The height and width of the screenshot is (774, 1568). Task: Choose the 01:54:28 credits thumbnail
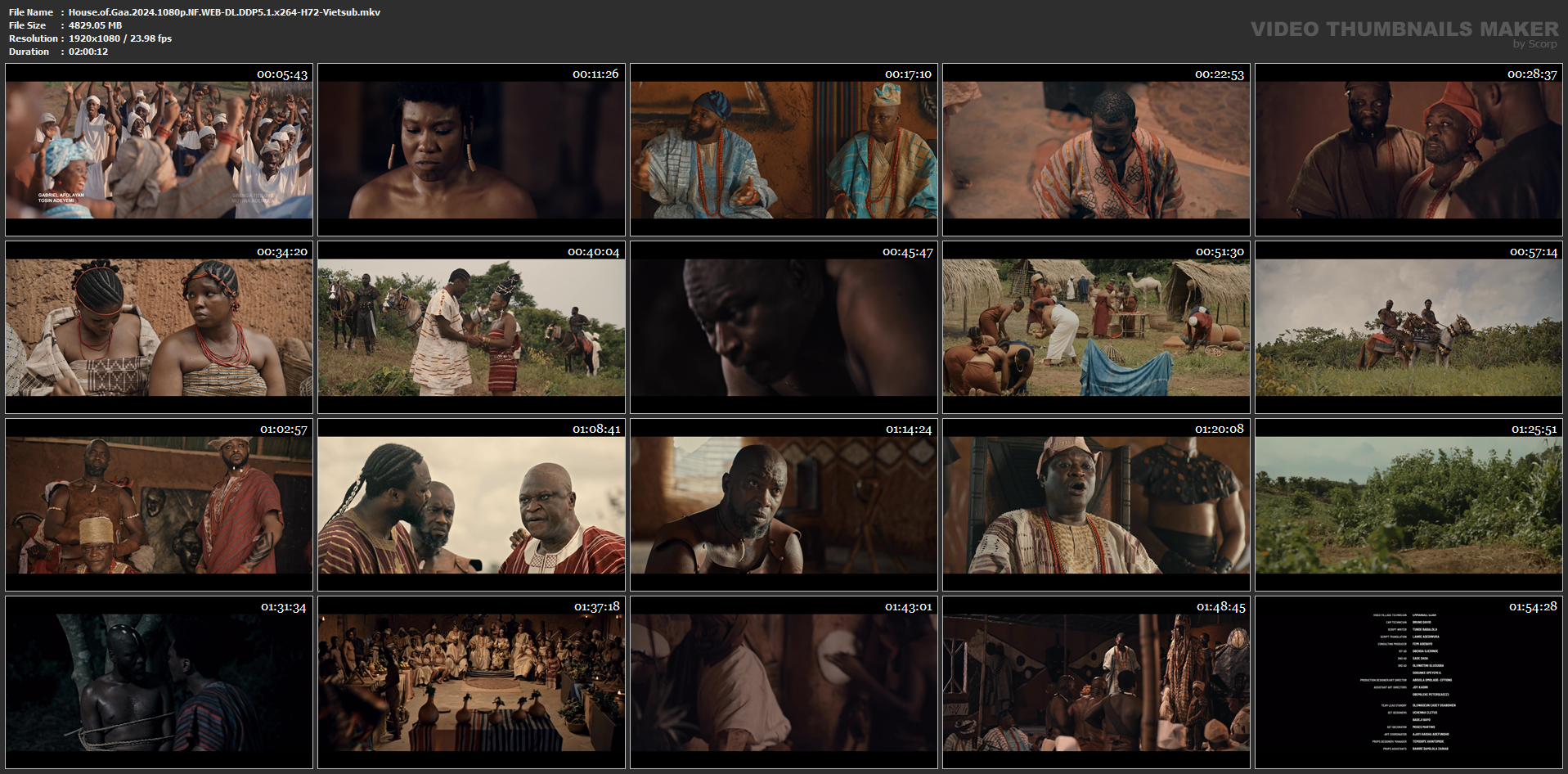pos(1409,682)
